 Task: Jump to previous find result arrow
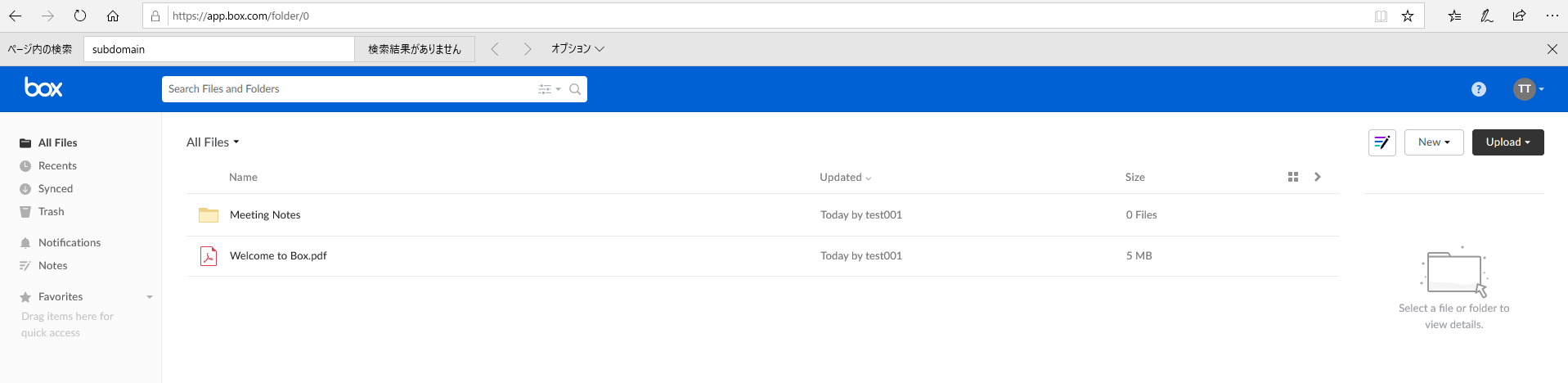pos(495,49)
